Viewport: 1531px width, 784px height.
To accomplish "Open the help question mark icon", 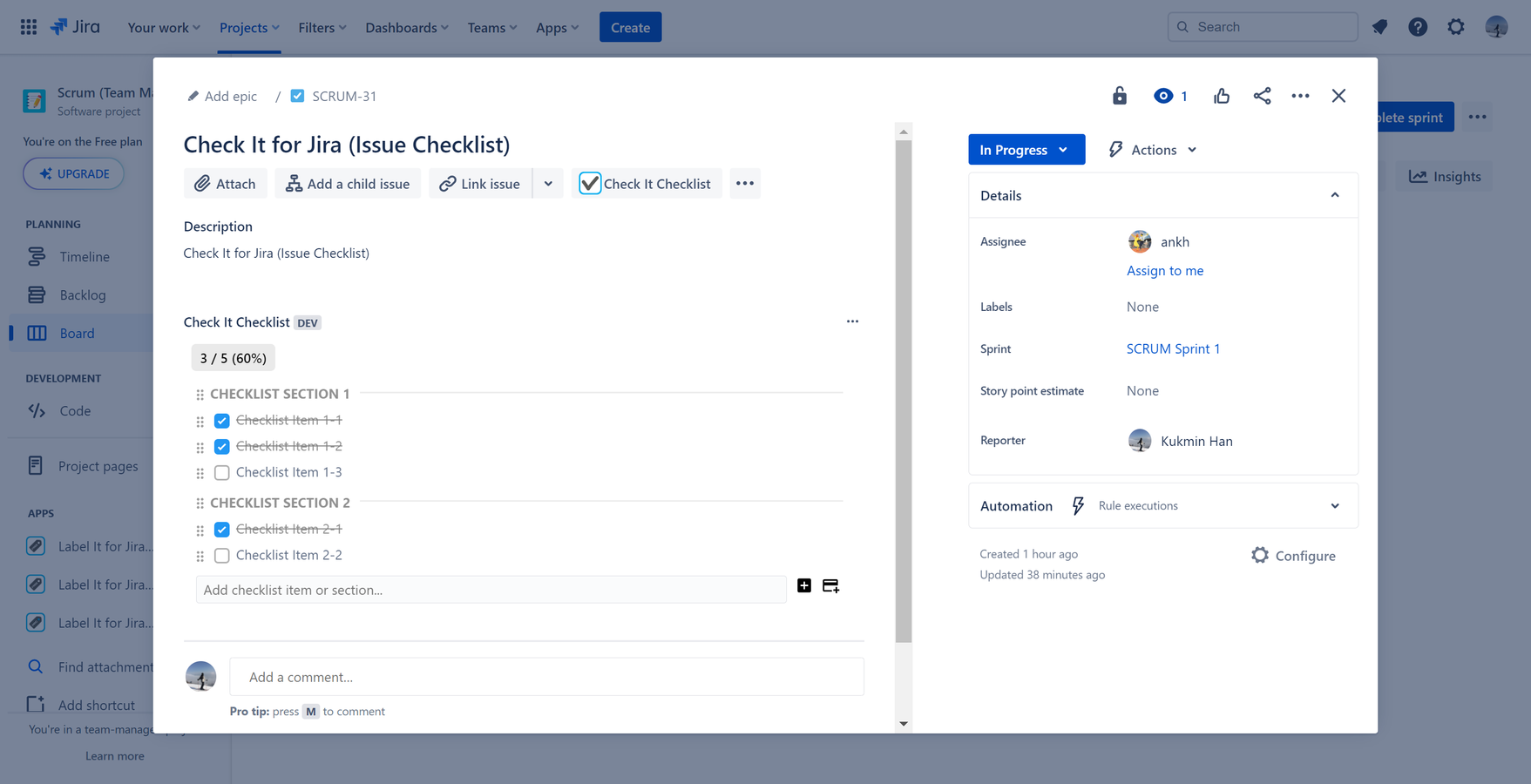I will pos(1418,27).
